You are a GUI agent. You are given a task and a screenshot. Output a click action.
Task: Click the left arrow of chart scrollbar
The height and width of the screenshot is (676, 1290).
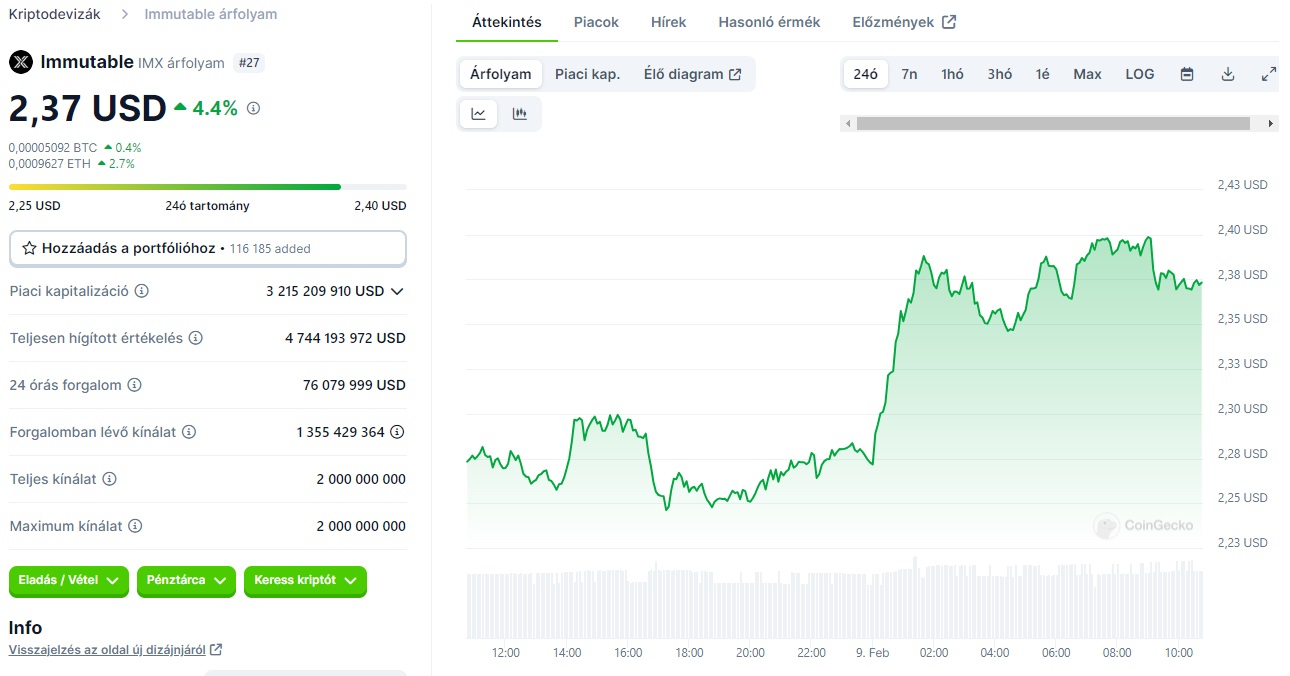849,124
